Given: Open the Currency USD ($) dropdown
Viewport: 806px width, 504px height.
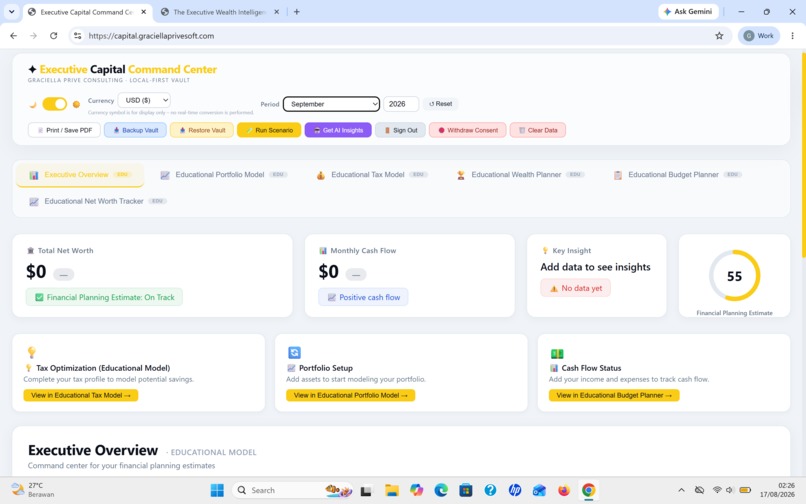Looking at the screenshot, I should (144, 100).
